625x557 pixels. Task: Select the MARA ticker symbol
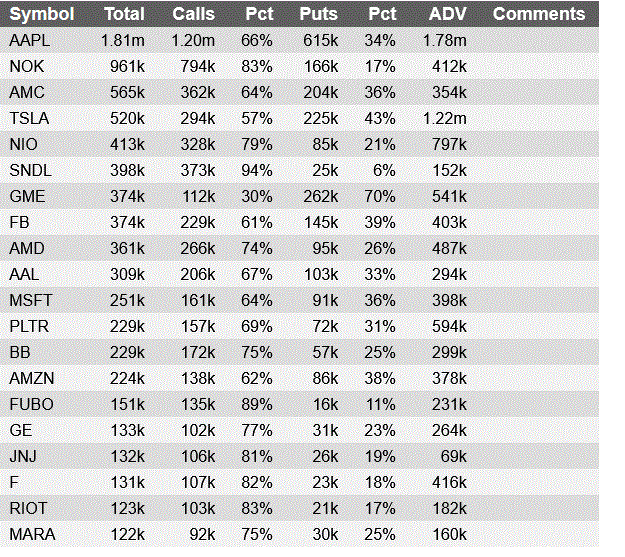point(30,534)
